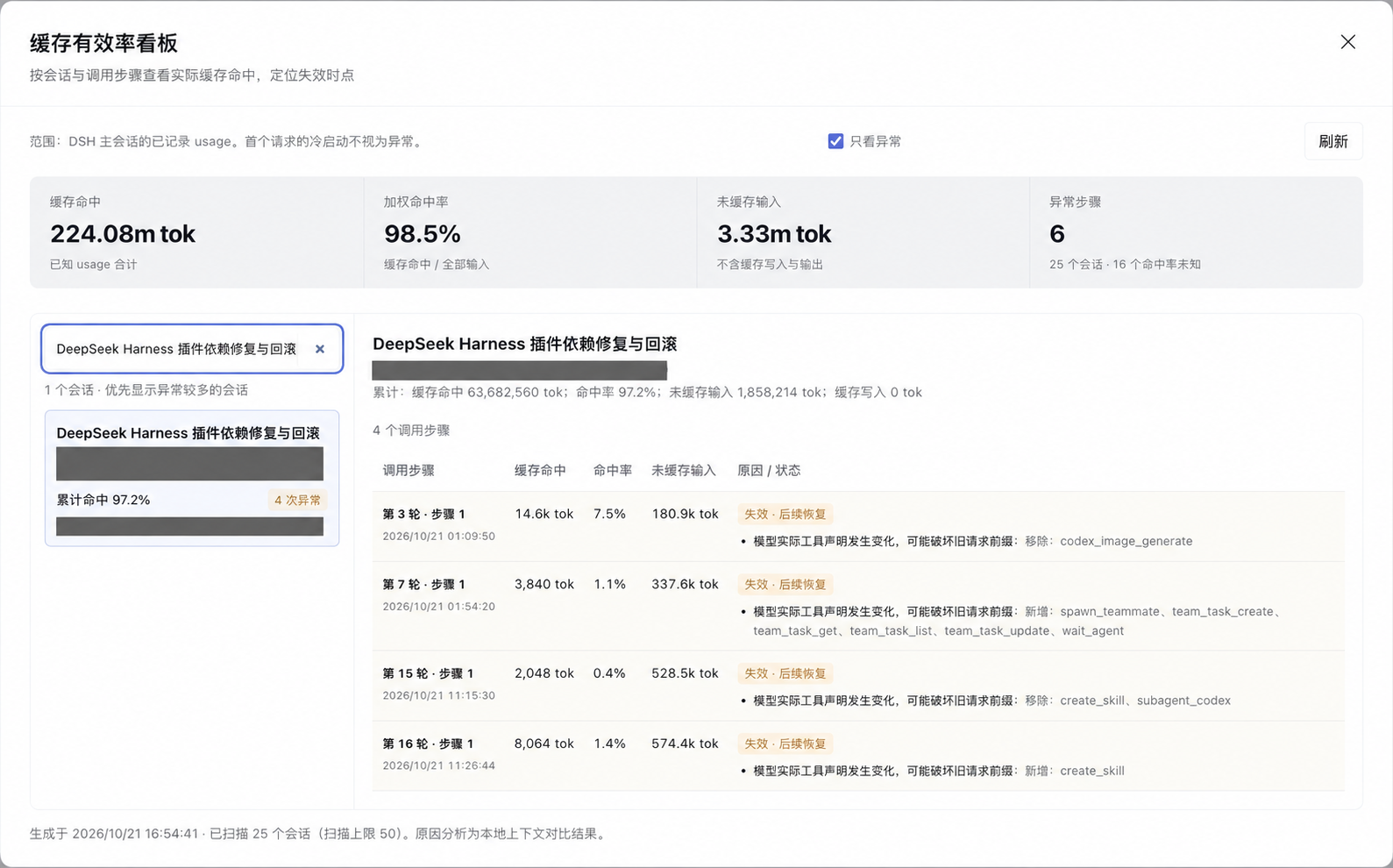Click 失效 · 后续恢复 badge in 第 16 轮 row

pos(785,743)
